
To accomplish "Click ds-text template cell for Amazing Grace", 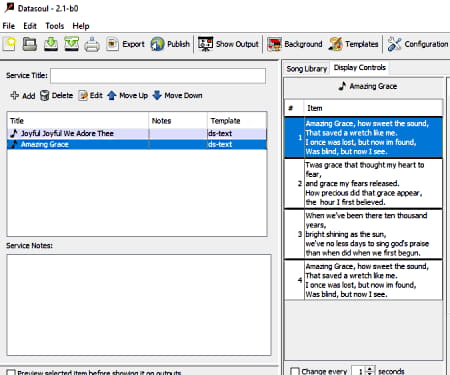I will (x=237, y=144).
